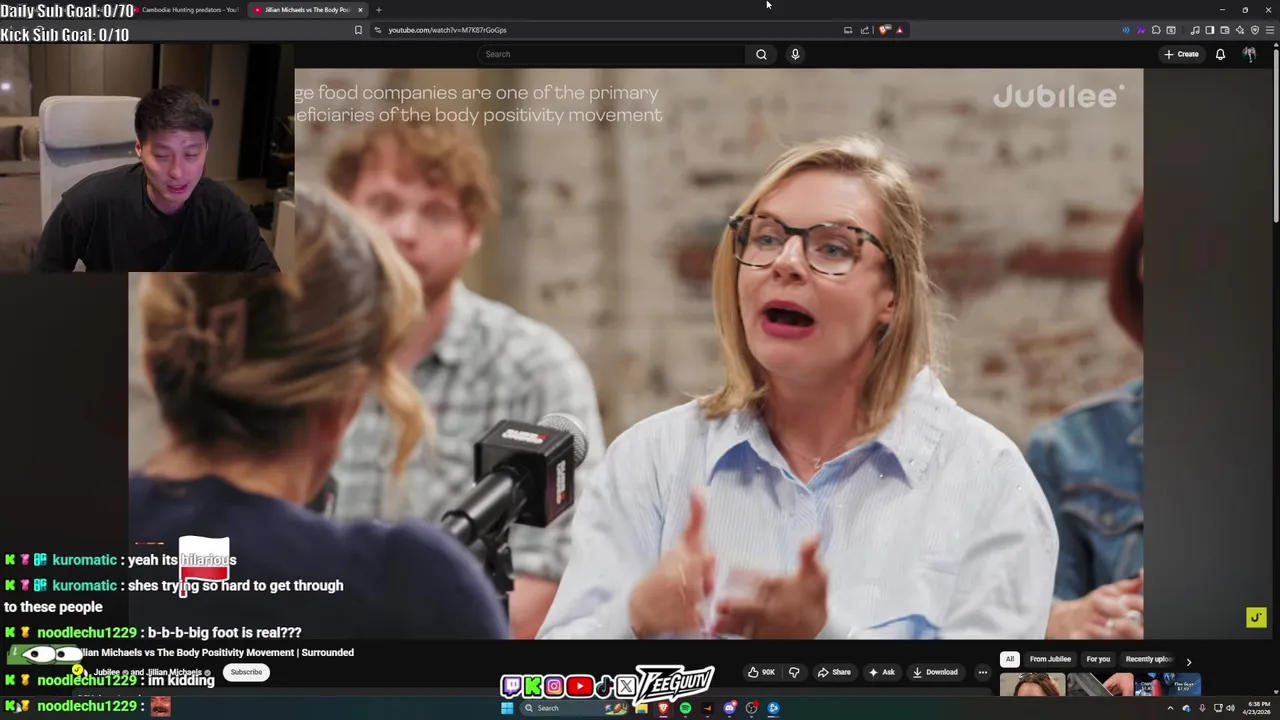Open the browser hamburger main menu
The image size is (1280, 720).
1270,30
